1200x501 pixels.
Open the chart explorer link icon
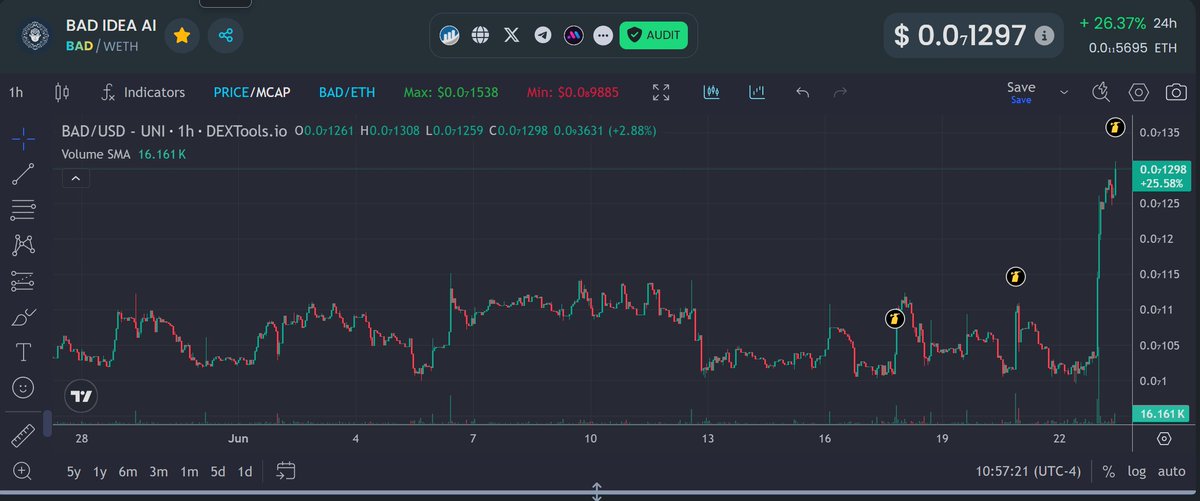coord(451,35)
